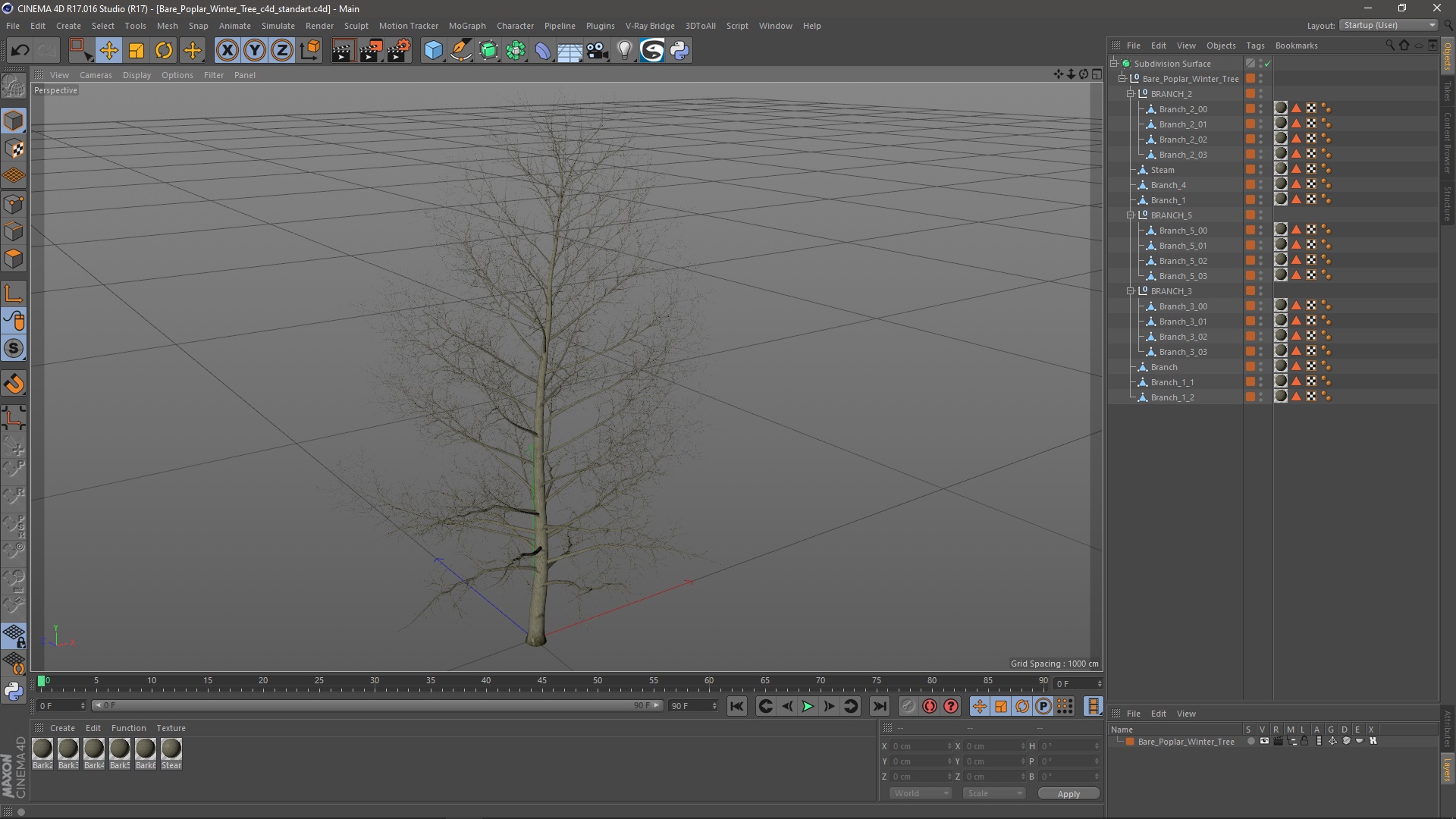Click the coordinate system icon
Image resolution: width=1456 pixels, height=819 pixels.
pos(310,51)
